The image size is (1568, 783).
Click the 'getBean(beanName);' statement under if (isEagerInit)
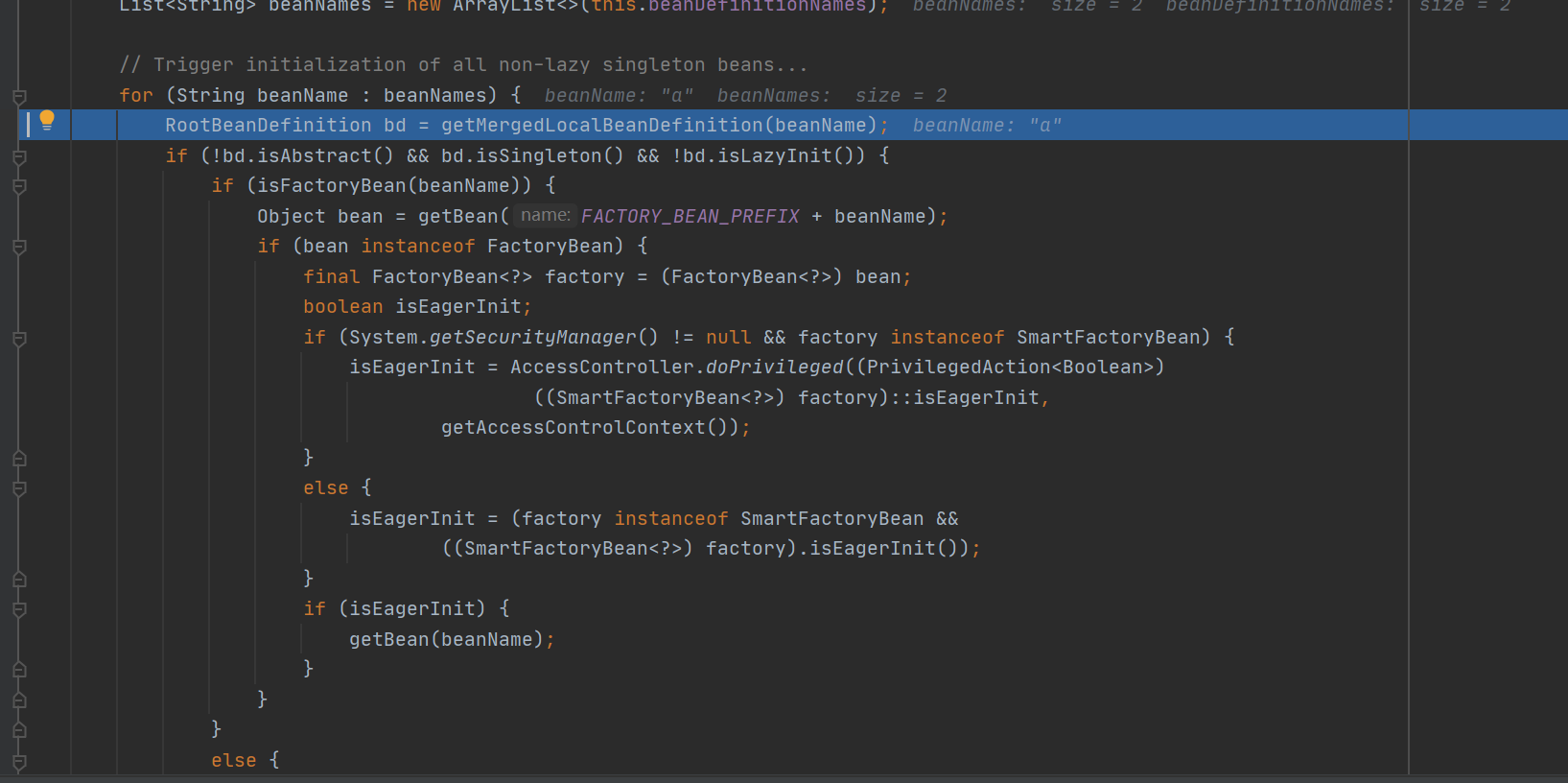pyautogui.click(x=453, y=640)
